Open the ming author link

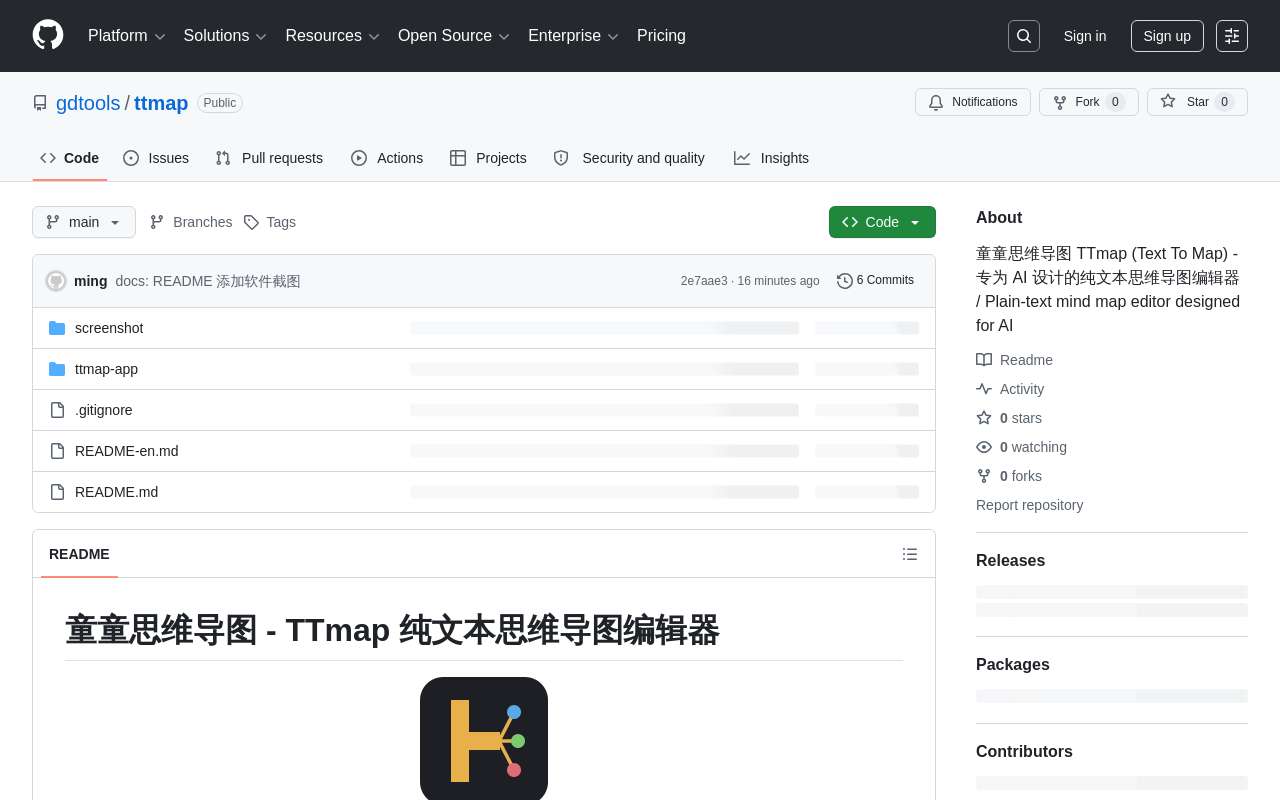pos(90,281)
